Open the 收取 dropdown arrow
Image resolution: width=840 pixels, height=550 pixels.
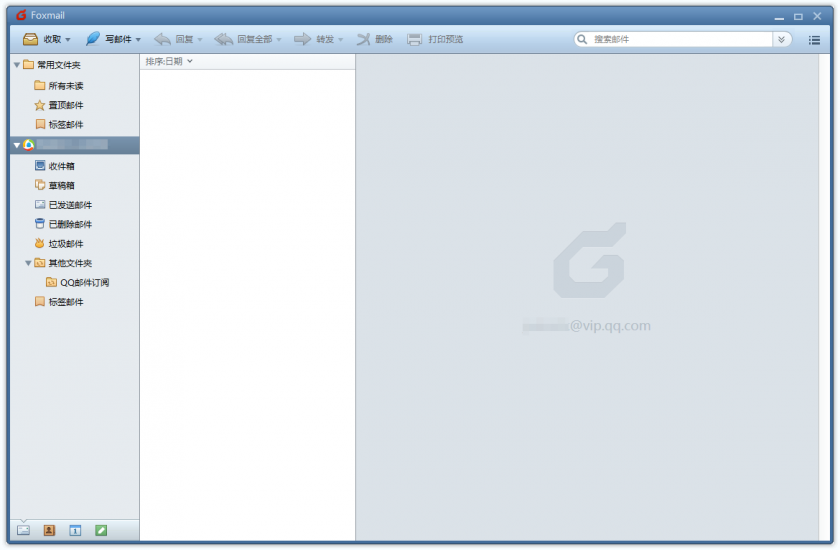pos(68,40)
